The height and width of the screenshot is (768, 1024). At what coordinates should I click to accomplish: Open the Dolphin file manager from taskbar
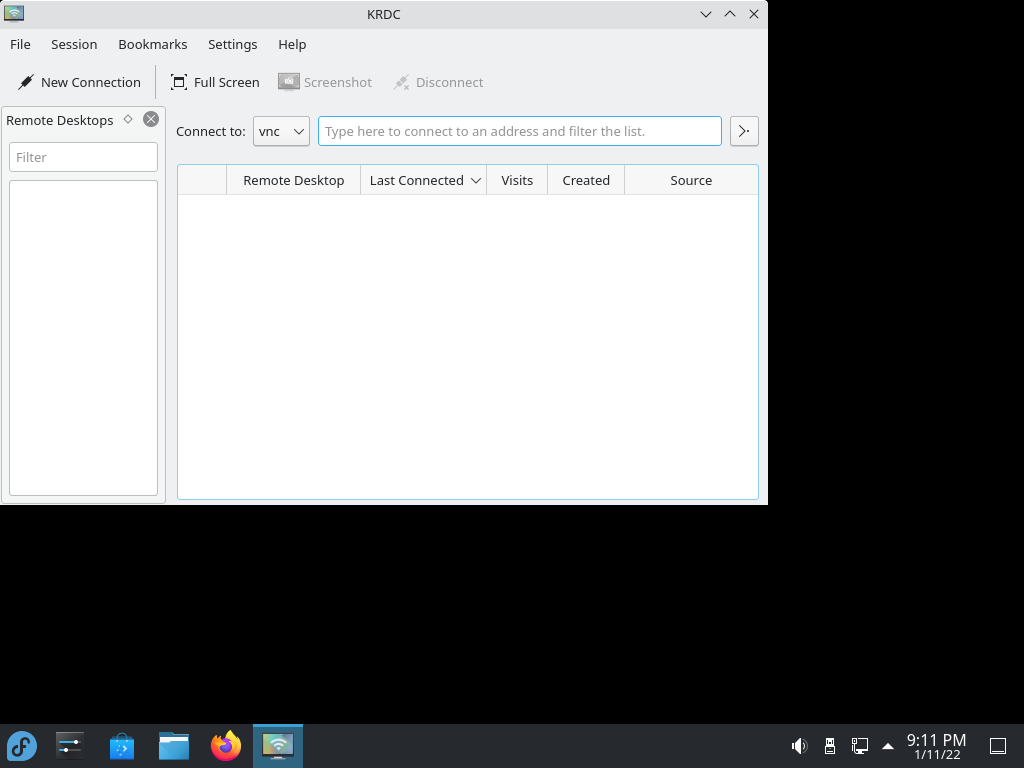tap(174, 746)
